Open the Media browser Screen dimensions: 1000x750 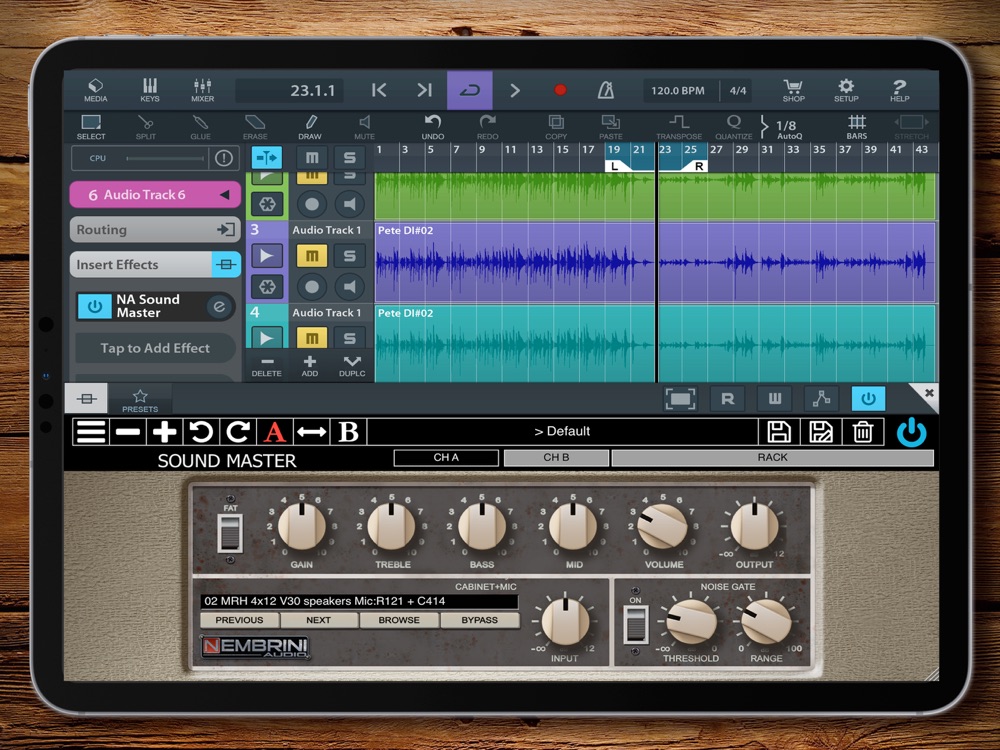pyautogui.click(x=96, y=90)
